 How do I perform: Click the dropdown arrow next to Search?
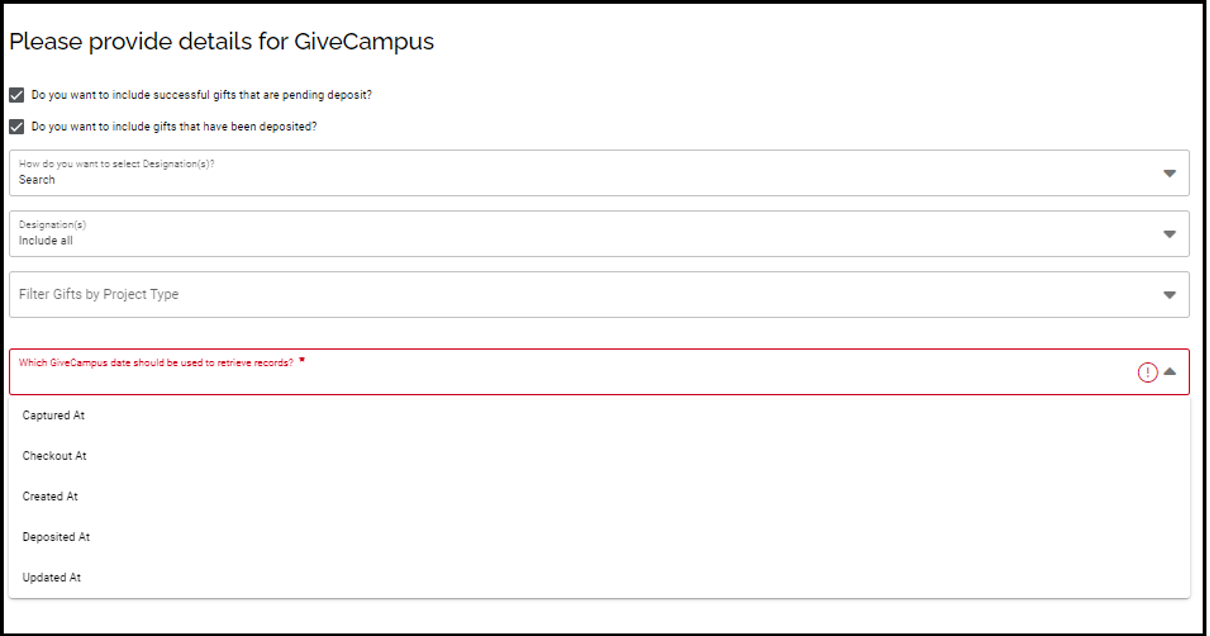click(x=1170, y=172)
